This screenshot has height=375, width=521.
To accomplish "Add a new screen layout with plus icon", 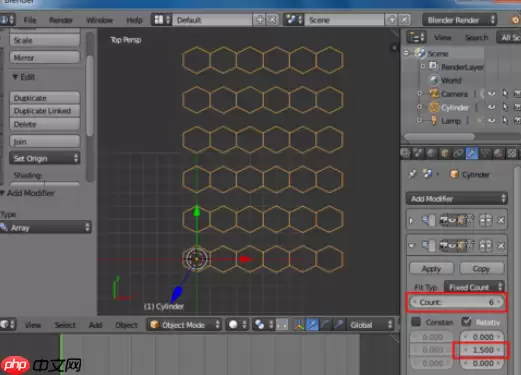I will [260, 20].
